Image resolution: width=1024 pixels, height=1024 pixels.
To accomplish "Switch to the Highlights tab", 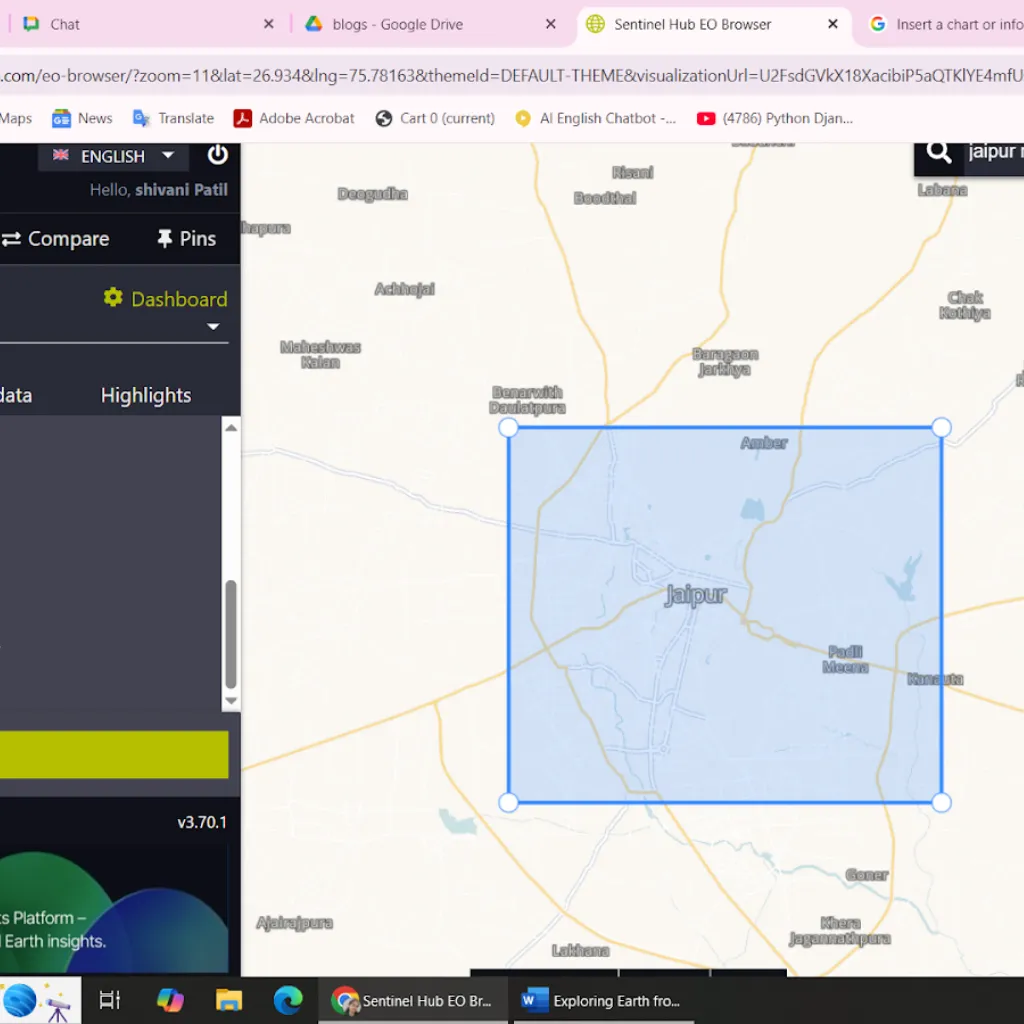I will [145, 395].
